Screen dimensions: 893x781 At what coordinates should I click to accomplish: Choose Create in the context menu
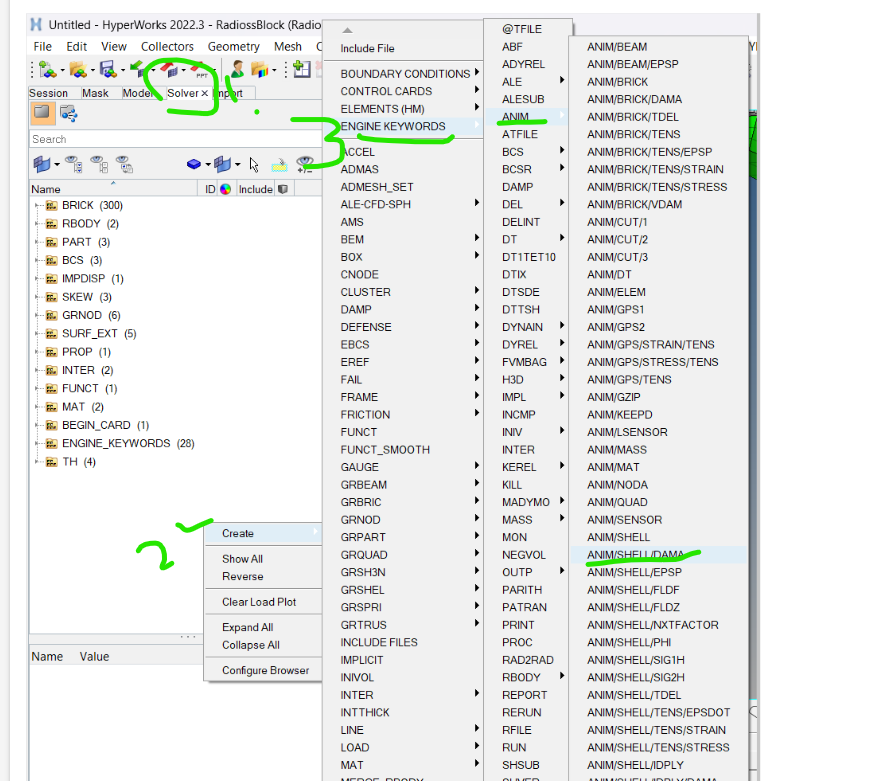point(263,534)
